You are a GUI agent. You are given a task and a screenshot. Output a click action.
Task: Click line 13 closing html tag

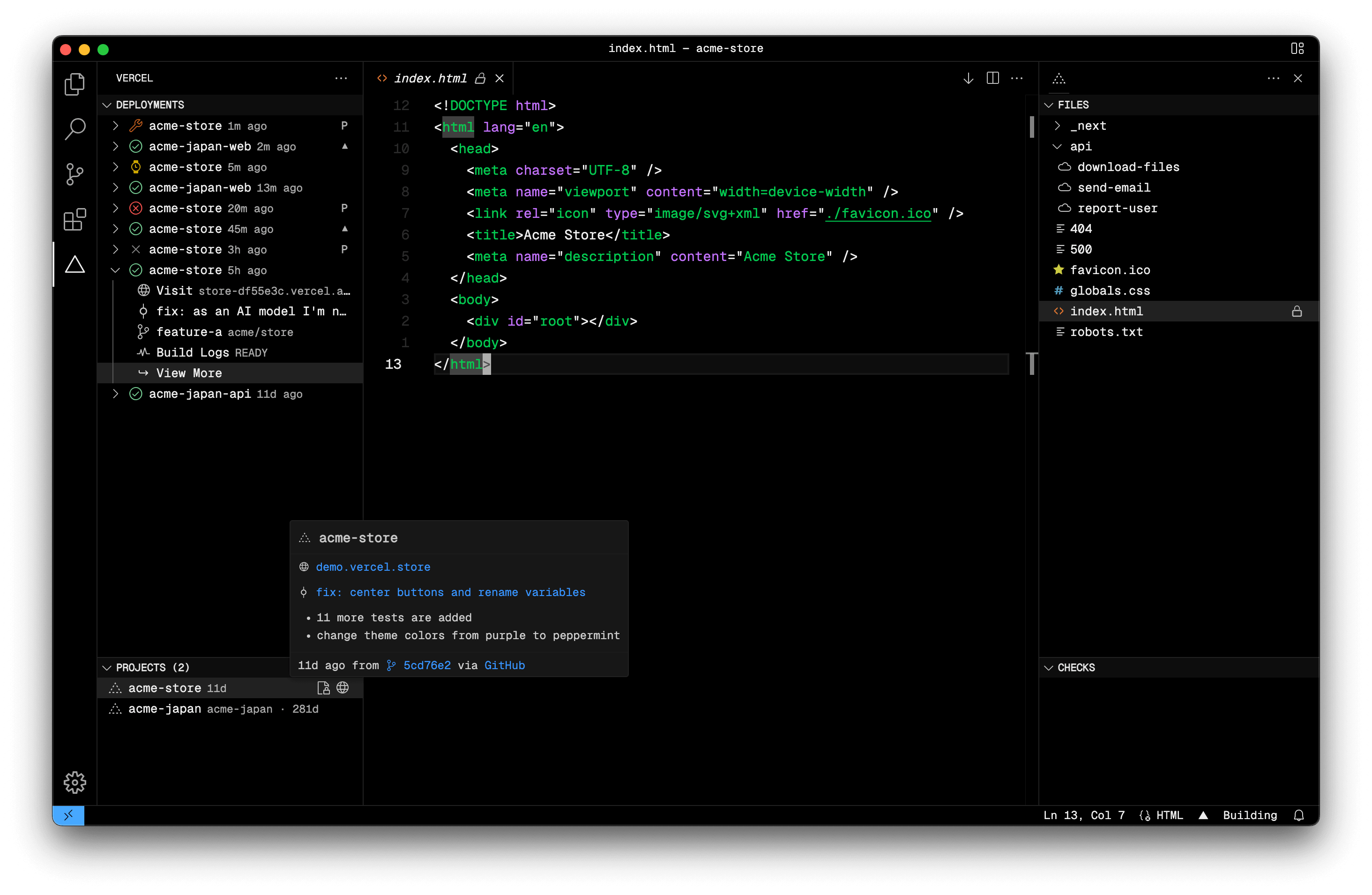pyautogui.click(x=462, y=364)
